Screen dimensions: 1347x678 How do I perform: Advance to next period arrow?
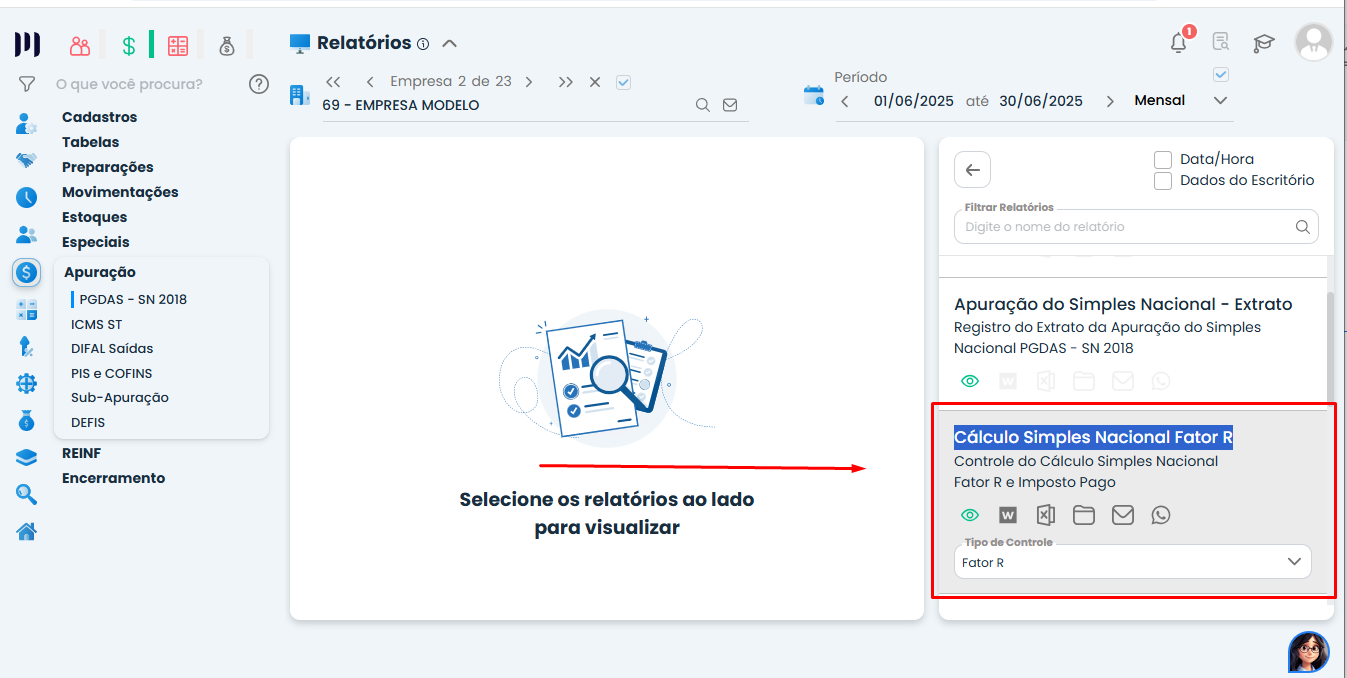point(1110,101)
